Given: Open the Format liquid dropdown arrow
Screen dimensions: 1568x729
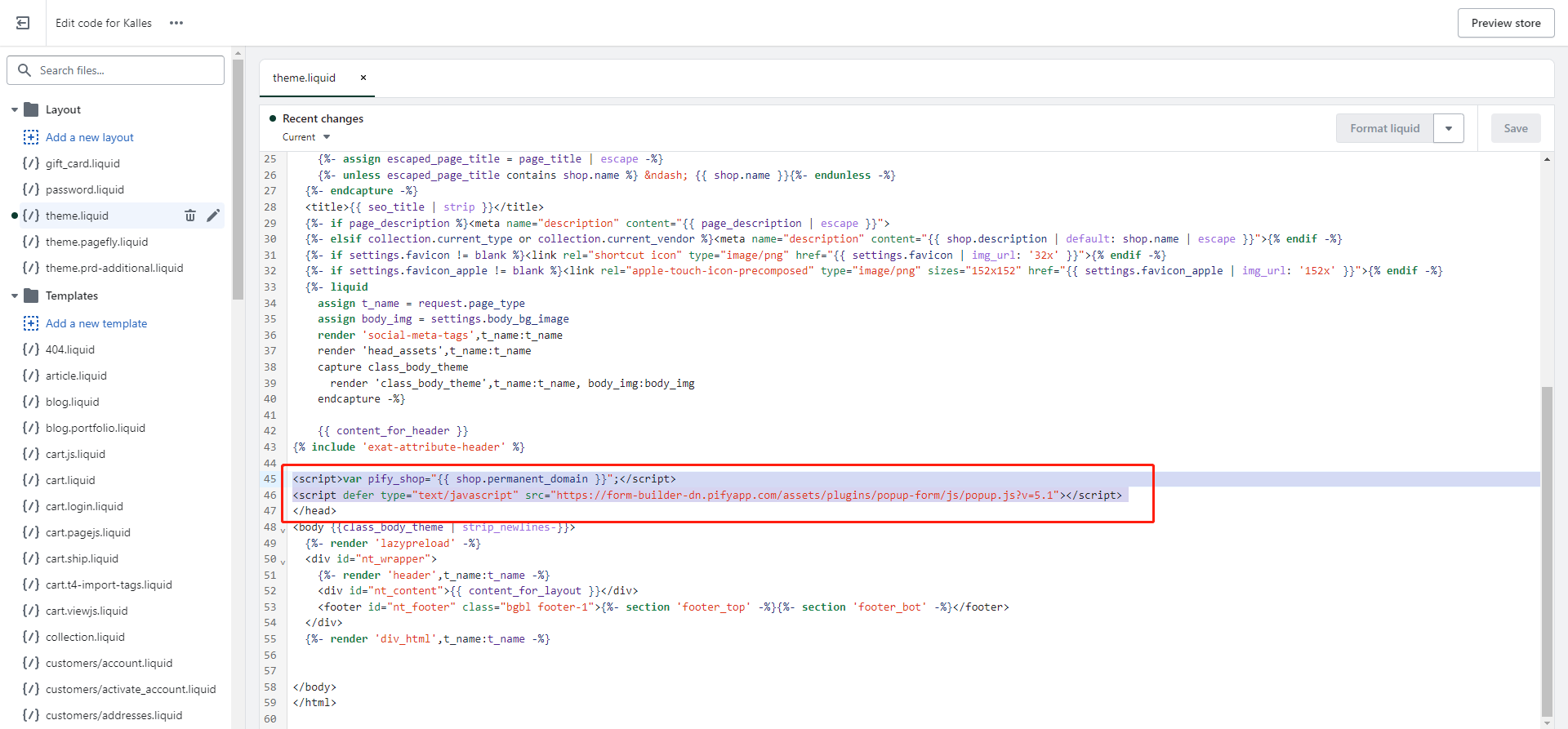Looking at the screenshot, I should coord(1449,128).
